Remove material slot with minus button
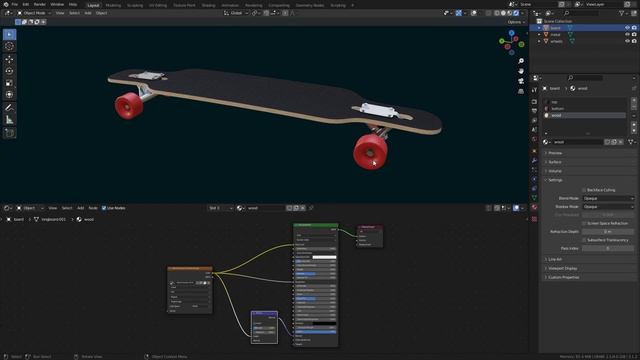Screen dimensions: 640x360 pyautogui.click(x=634, y=107)
